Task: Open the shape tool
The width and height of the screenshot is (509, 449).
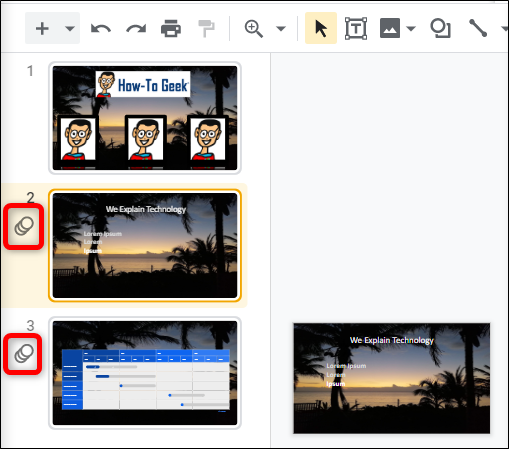Action: [x=440, y=29]
